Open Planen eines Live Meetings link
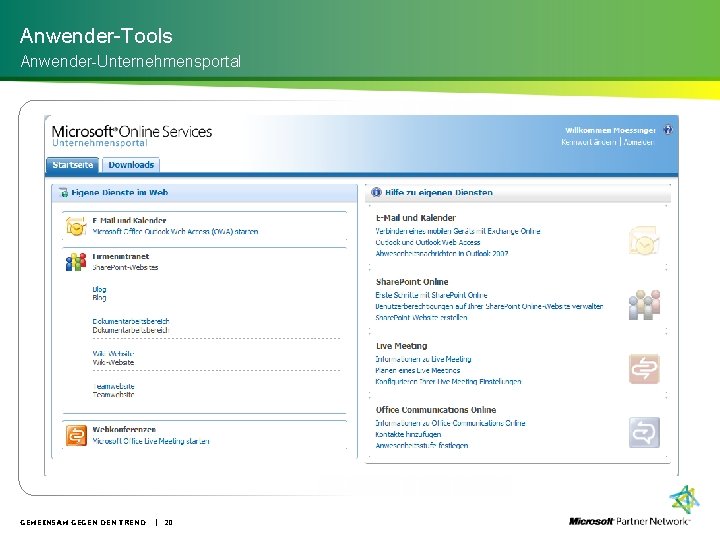The image size is (720, 540). click(x=417, y=370)
